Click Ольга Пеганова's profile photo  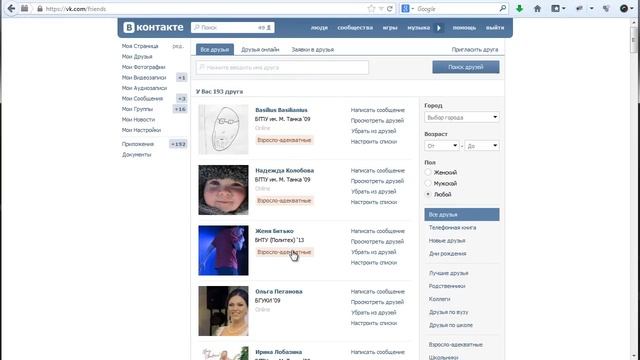coord(223,311)
